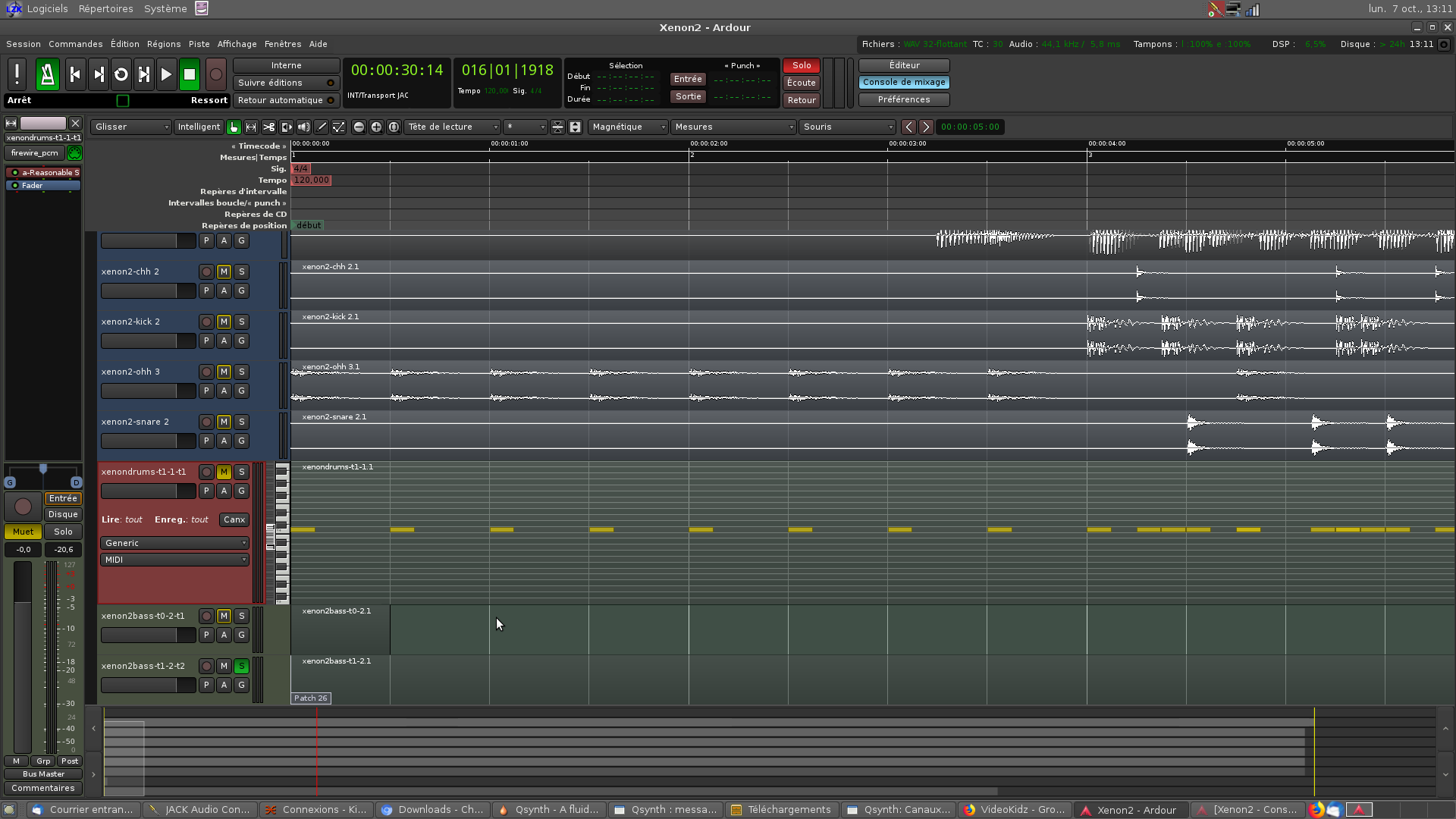Click the Console de mixage button
Viewport: 1456px width, 819px height.
pos(904,82)
